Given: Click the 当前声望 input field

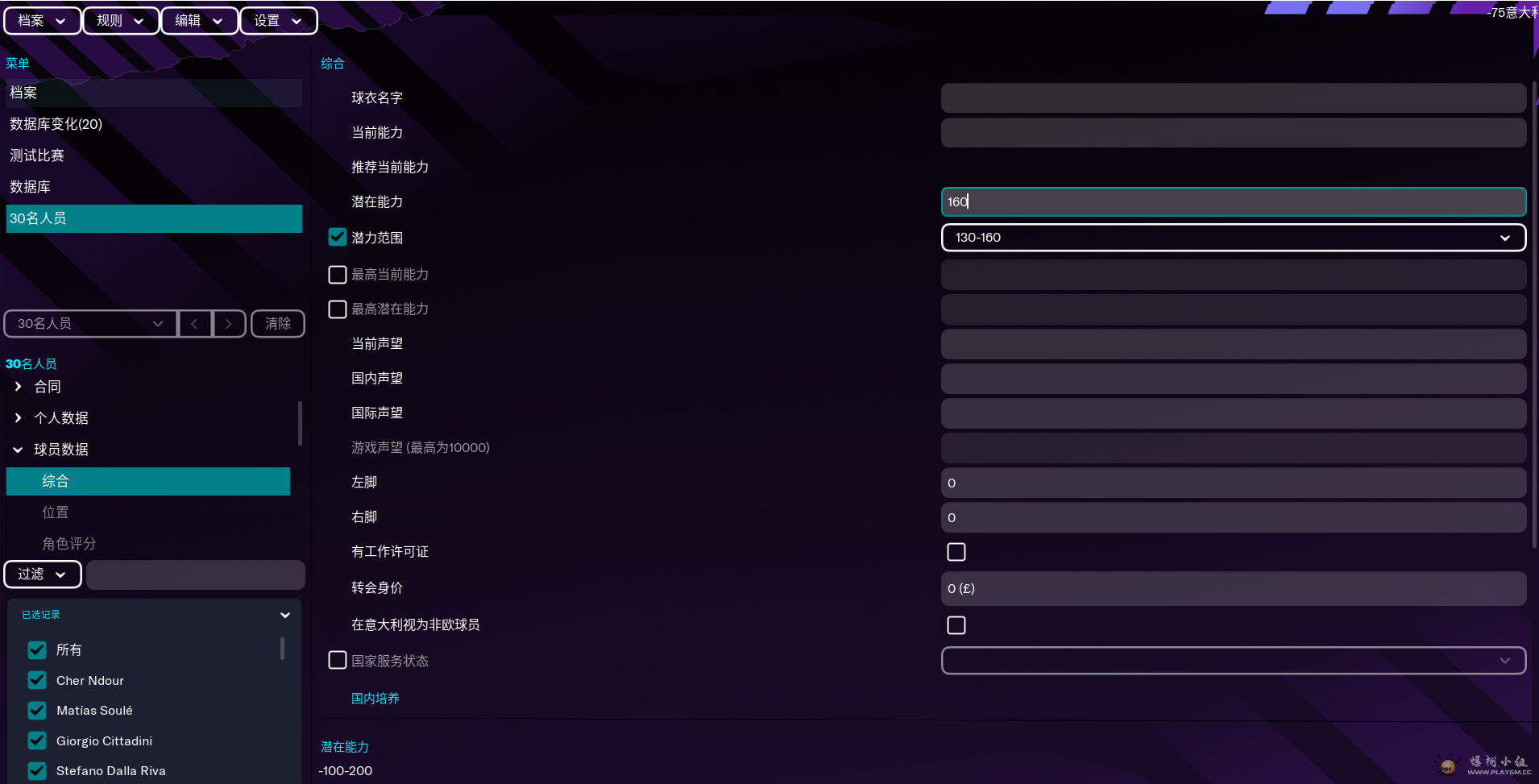Looking at the screenshot, I should (1234, 344).
